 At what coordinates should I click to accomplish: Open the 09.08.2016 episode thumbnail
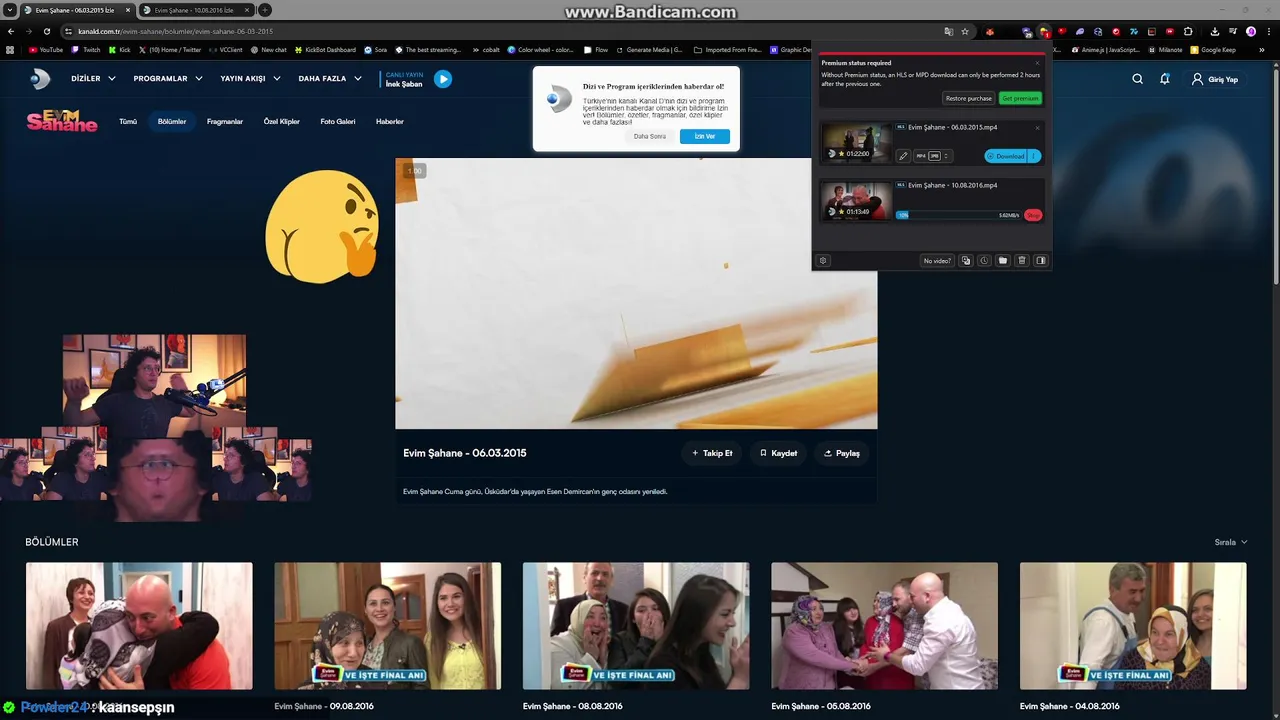(x=388, y=626)
